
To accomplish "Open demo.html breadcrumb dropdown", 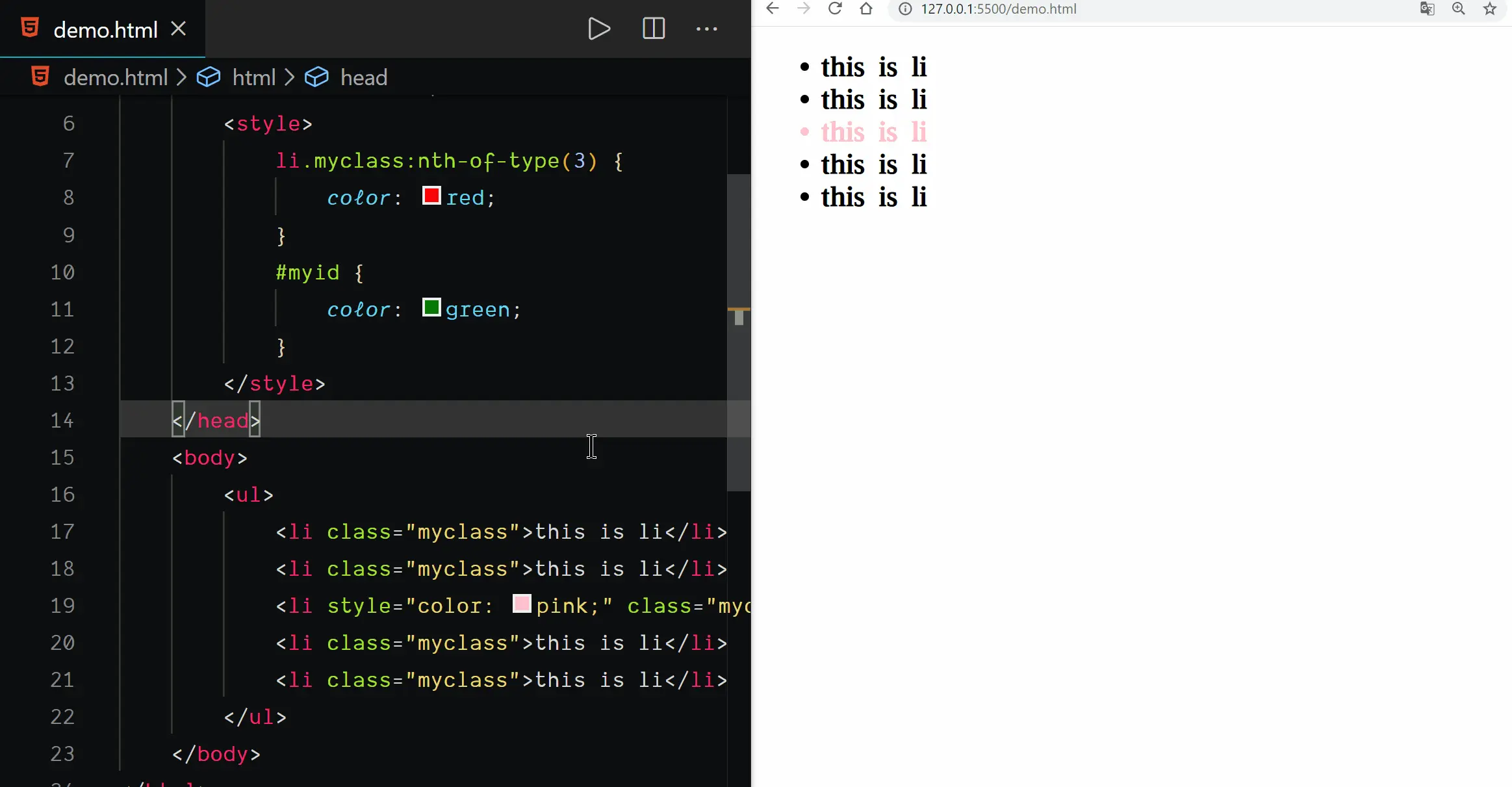I will coord(115,77).
